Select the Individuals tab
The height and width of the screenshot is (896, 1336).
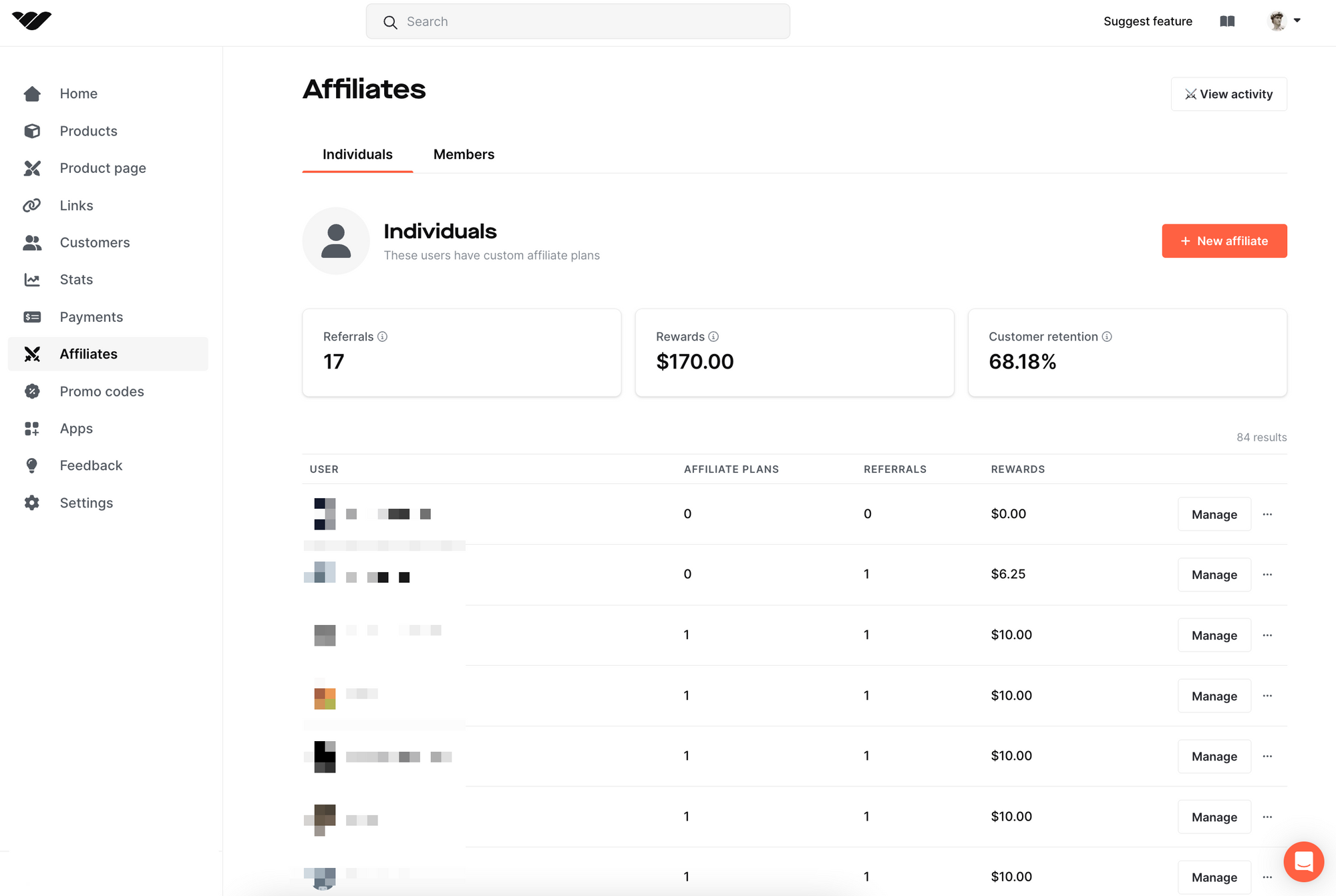(x=357, y=154)
